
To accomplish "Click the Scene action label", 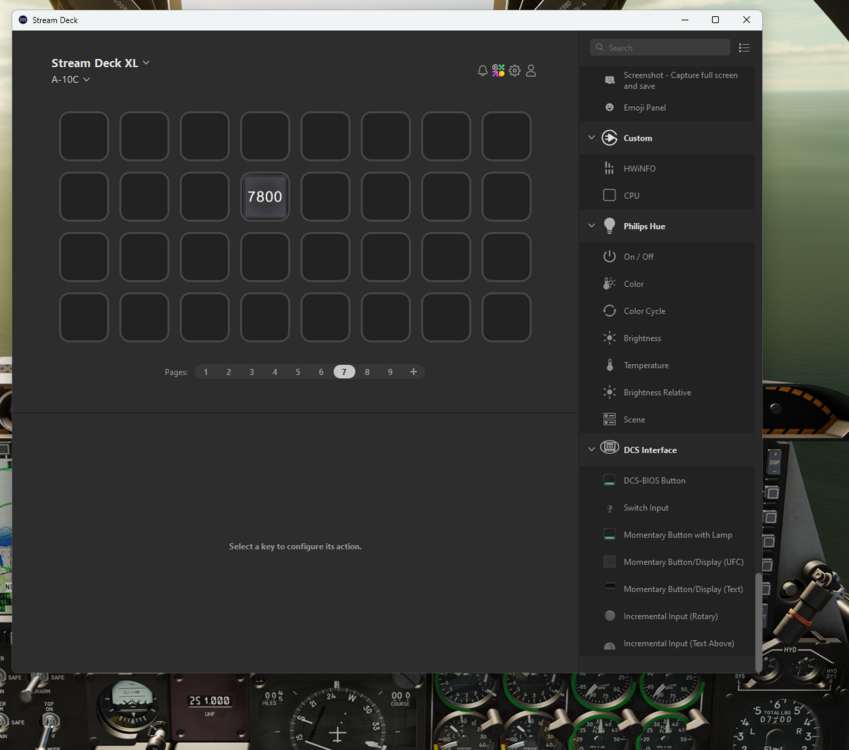I will pyautogui.click(x=634, y=420).
